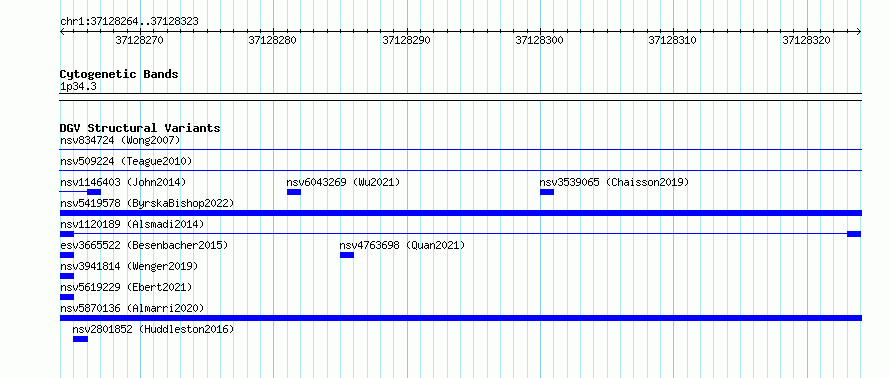Click ruler position 37128280
Screen dimensions: 890x378
coord(273,40)
